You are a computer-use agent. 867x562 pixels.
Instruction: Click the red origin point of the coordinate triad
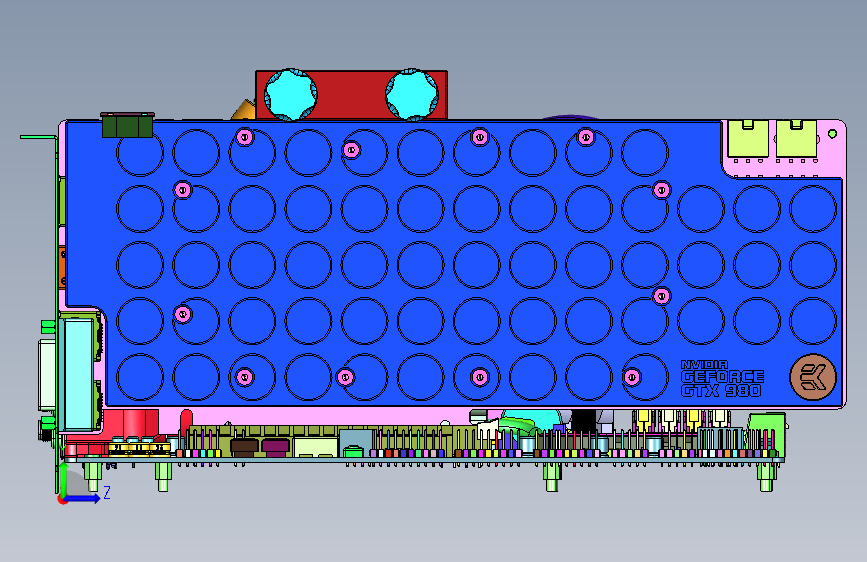62,499
